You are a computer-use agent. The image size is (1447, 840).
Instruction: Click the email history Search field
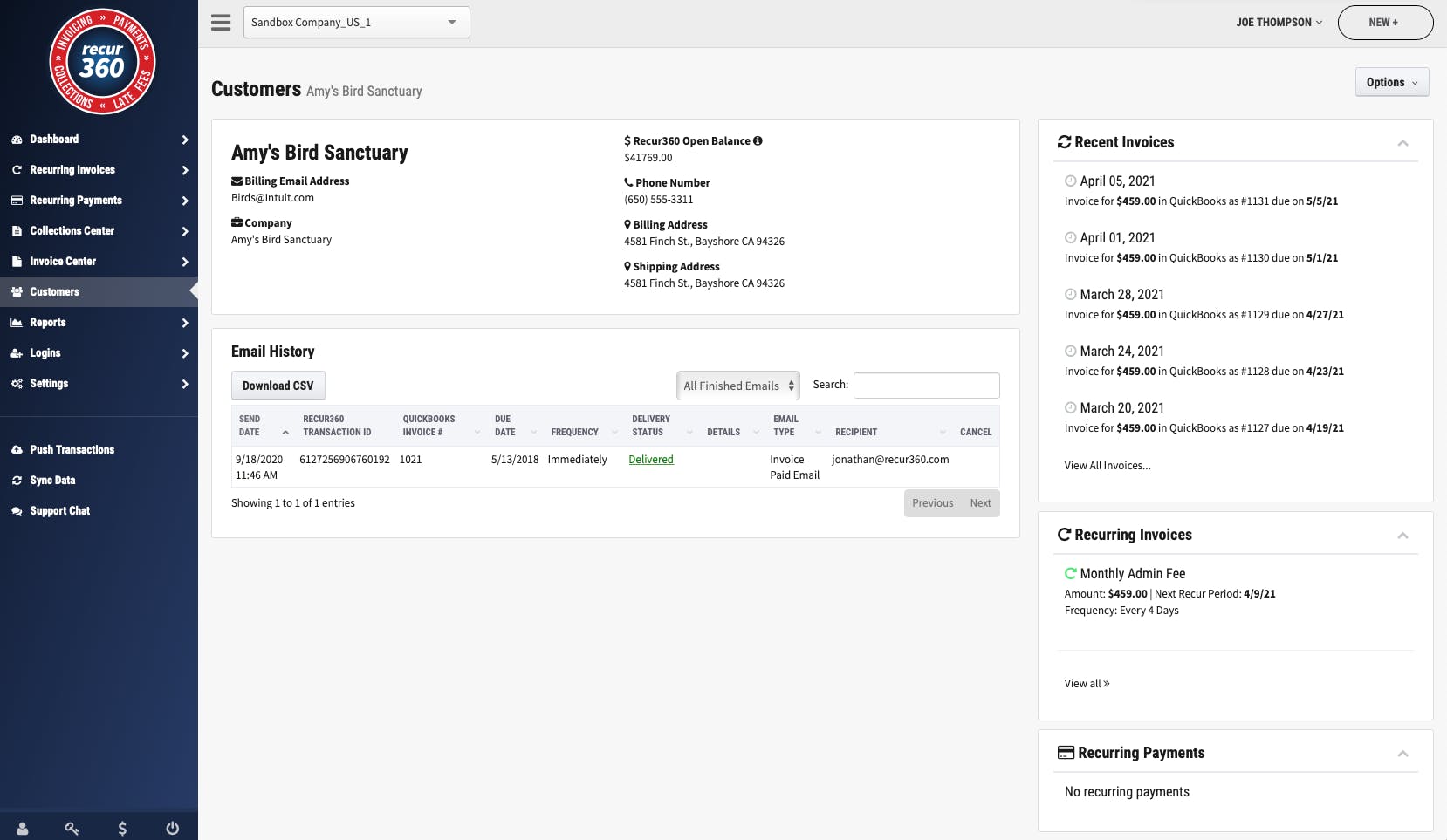tap(926, 386)
